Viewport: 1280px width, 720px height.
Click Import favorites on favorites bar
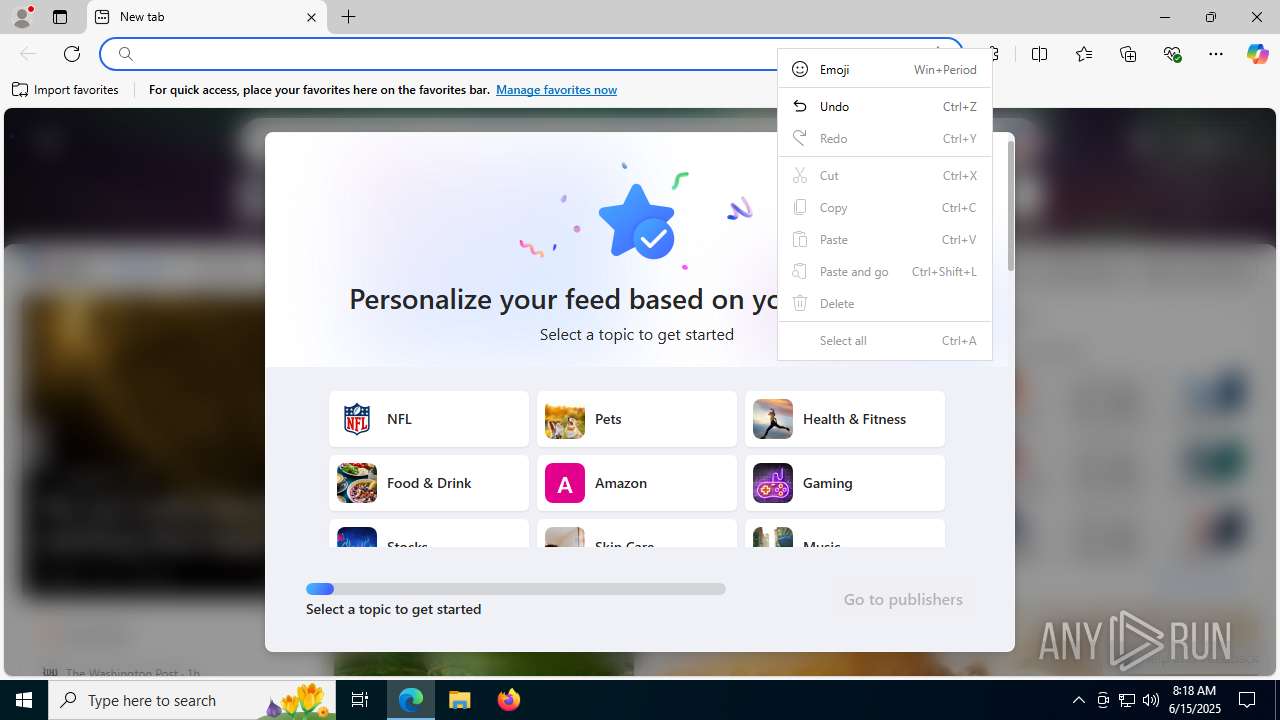point(66,90)
